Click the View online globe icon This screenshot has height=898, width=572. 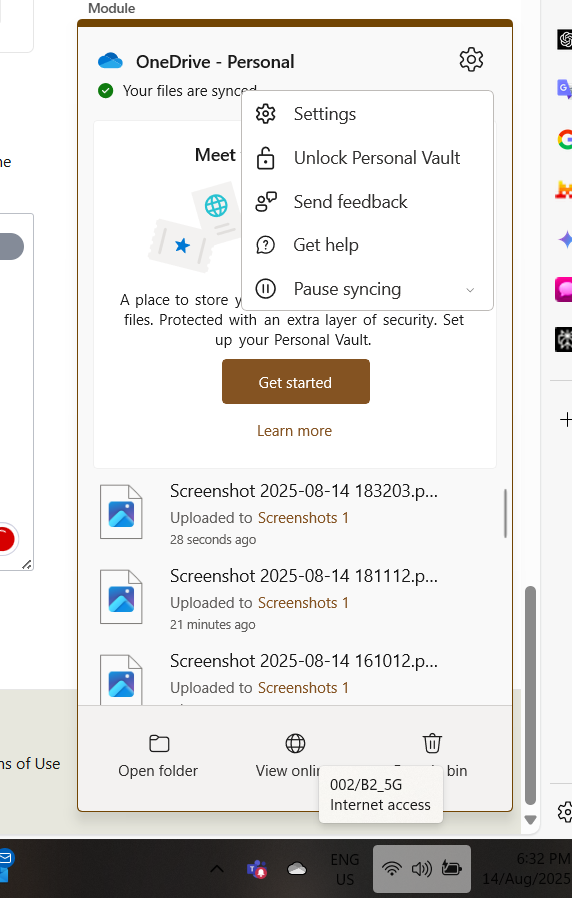[x=295, y=743]
